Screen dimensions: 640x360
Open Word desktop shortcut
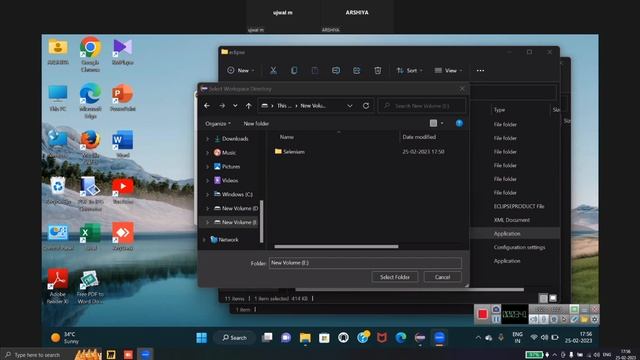pos(122,144)
